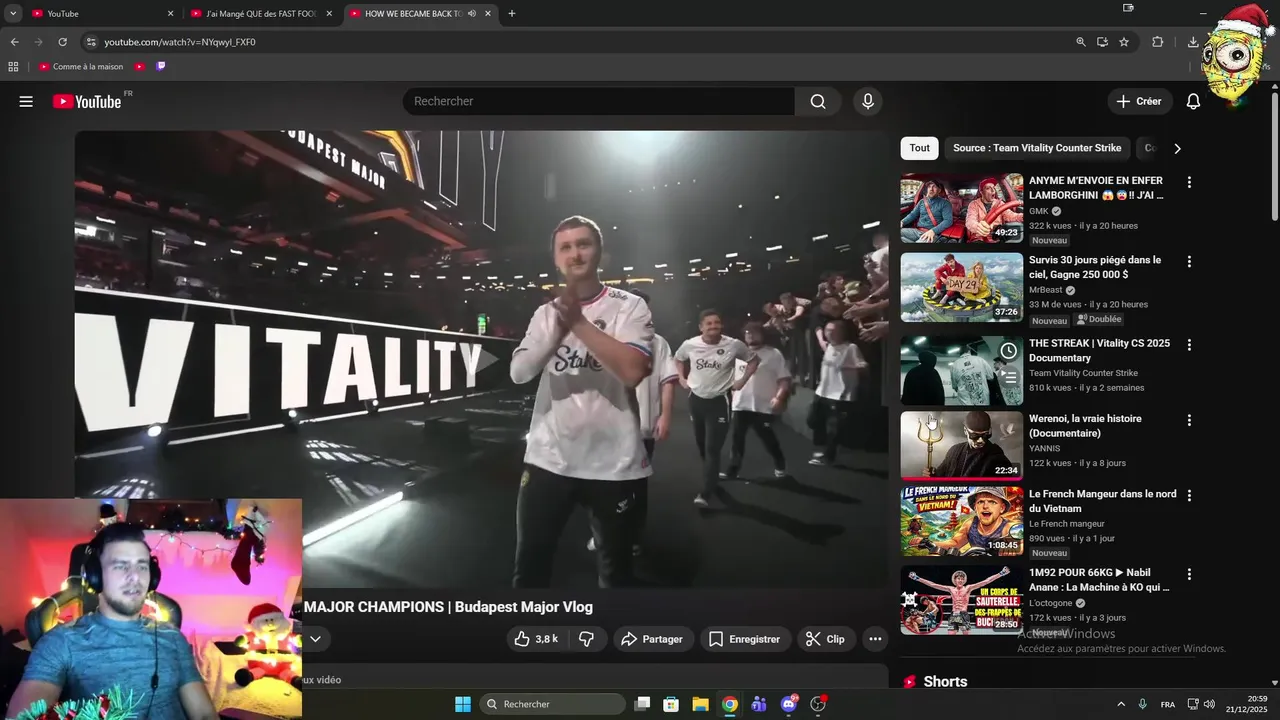The height and width of the screenshot is (720, 1280).
Task: Toggle Windows Task View
Action: point(642,704)
